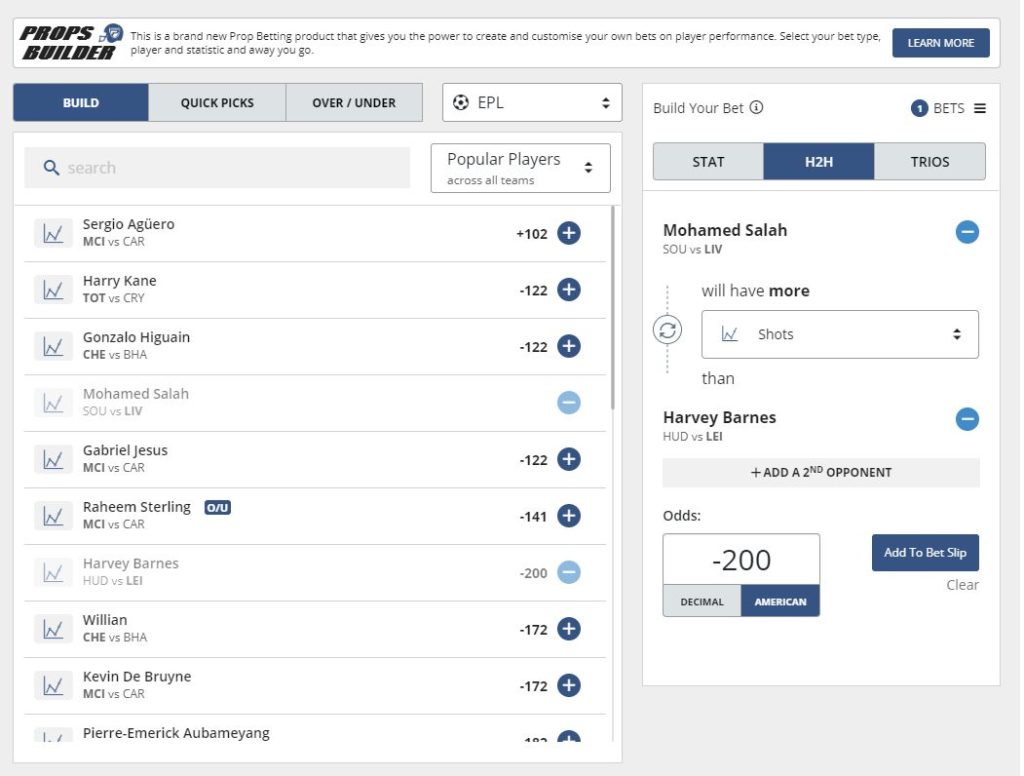Remove Harvey Barnes from Build Your Bet
The width and height of the screenshot is (1024, 776).
click(967, 419)
